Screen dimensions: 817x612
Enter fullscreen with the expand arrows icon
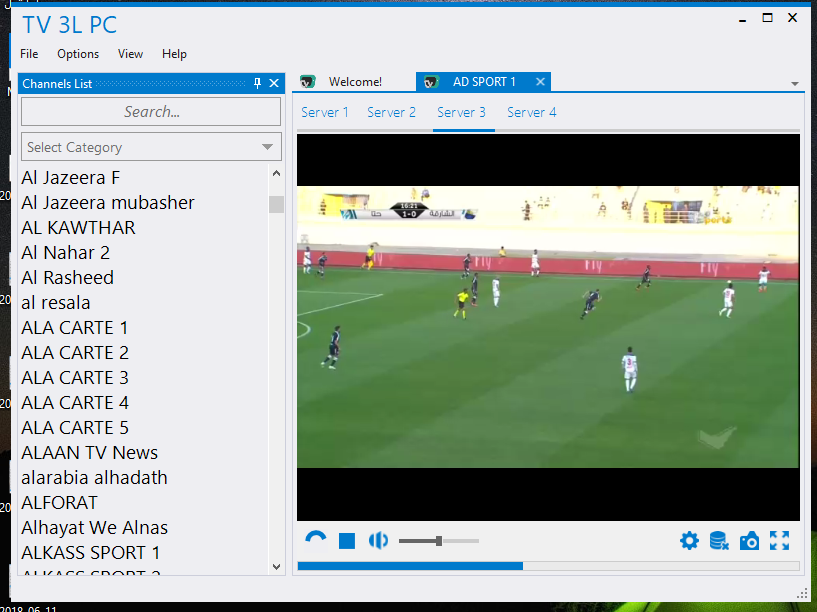(x=779, y=541)
